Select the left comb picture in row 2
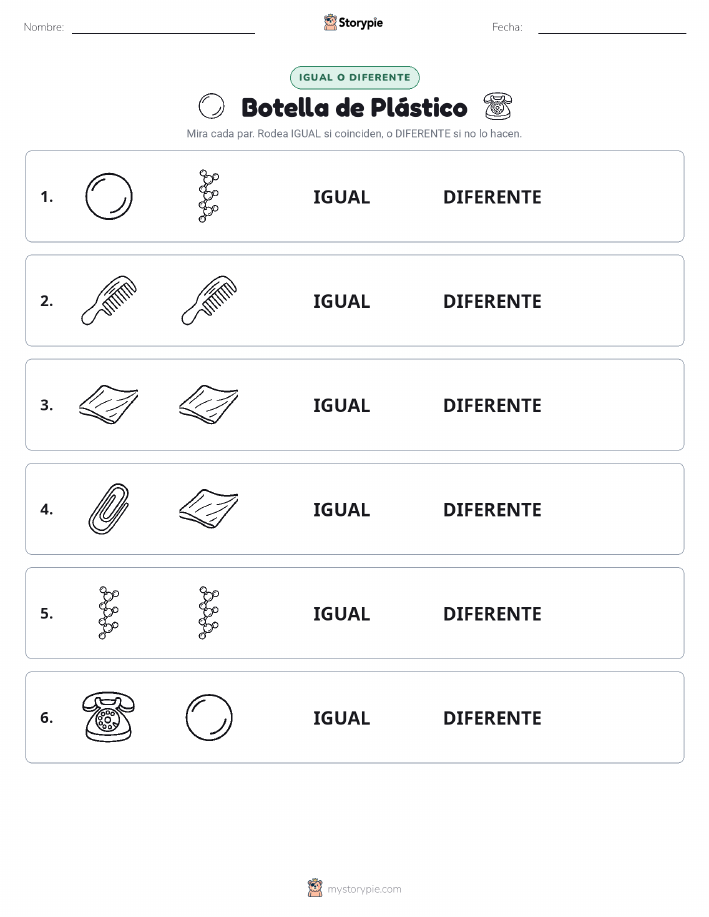Image resolution: width=709 pixels, height=917 pixels. (x=109, y=301)
